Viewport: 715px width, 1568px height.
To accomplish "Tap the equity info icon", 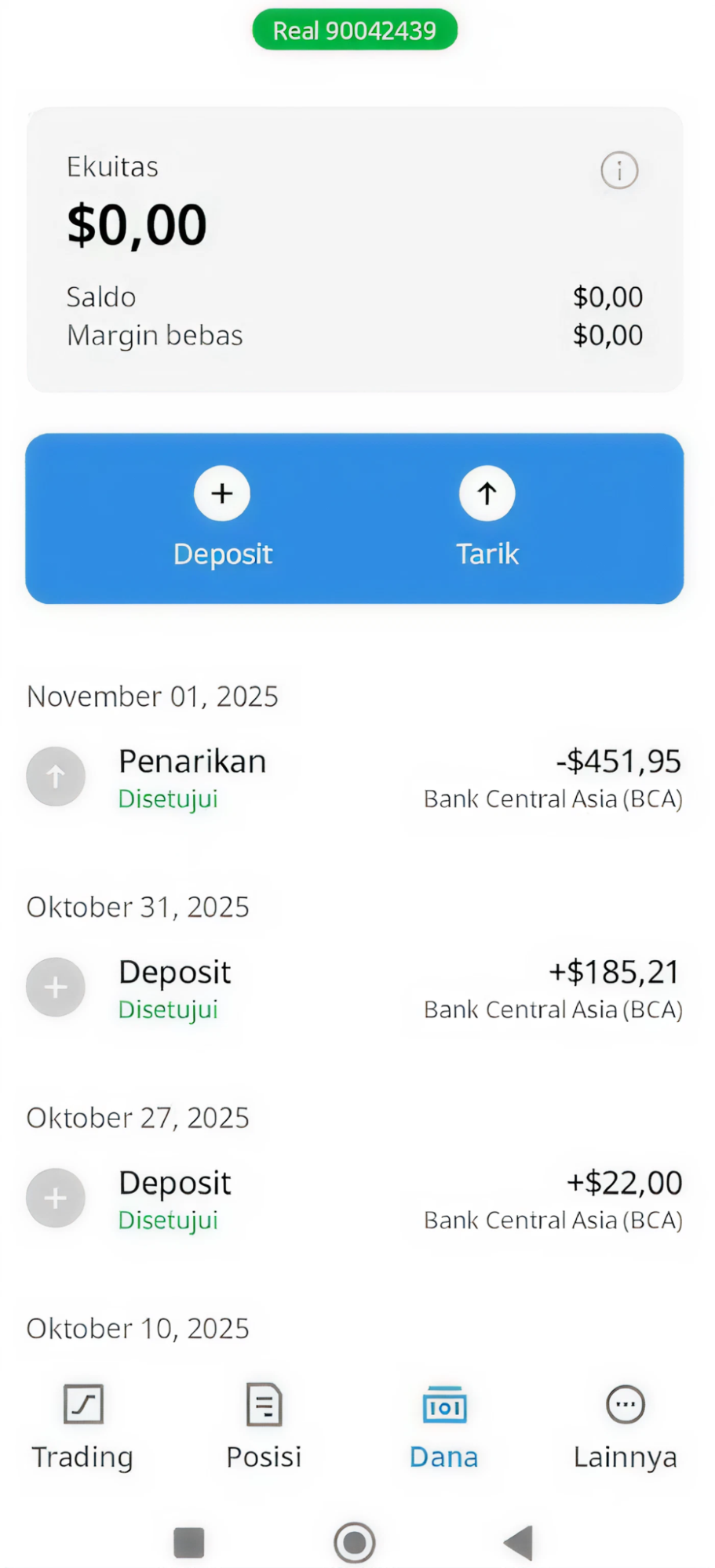I will pos(619,169).
